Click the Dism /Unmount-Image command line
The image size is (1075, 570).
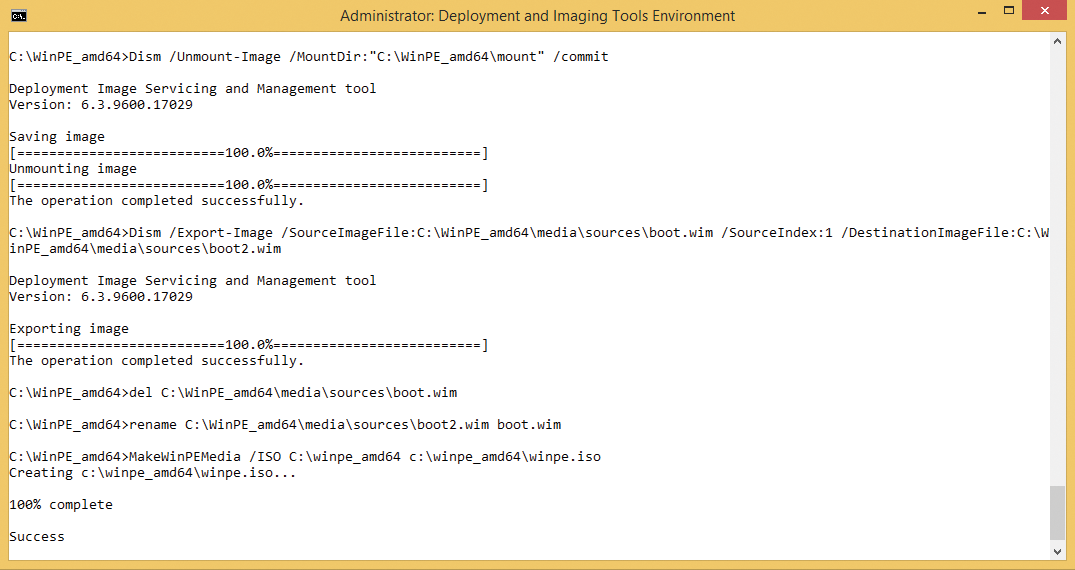click(x=308, y=57)
